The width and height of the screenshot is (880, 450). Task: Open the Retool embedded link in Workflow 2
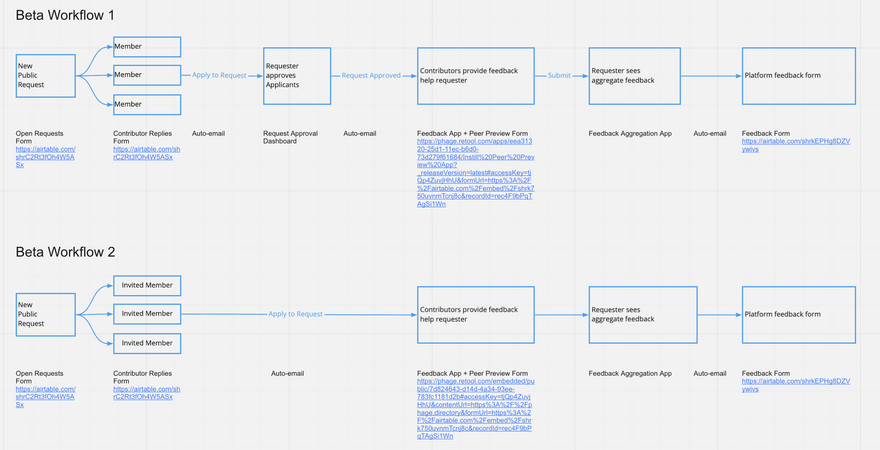pos(475,408)
